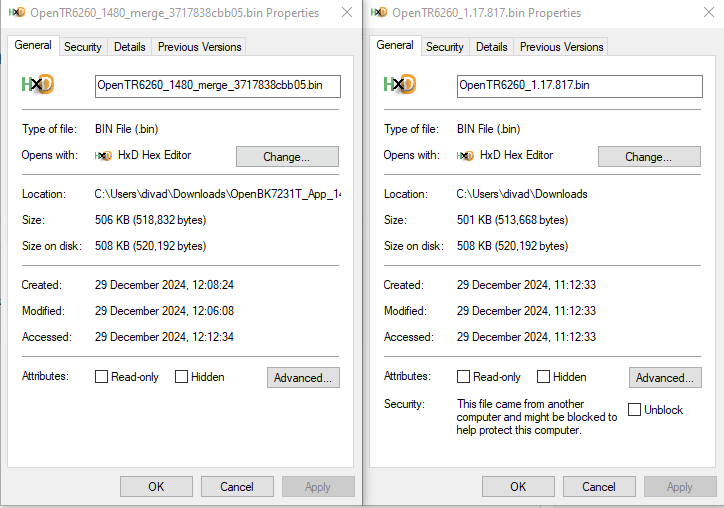Image resolution: width=724 pixels, height=508 pixels.
Task: Click the file name field with the 1480_merge file name
Action: click(218, 86)
